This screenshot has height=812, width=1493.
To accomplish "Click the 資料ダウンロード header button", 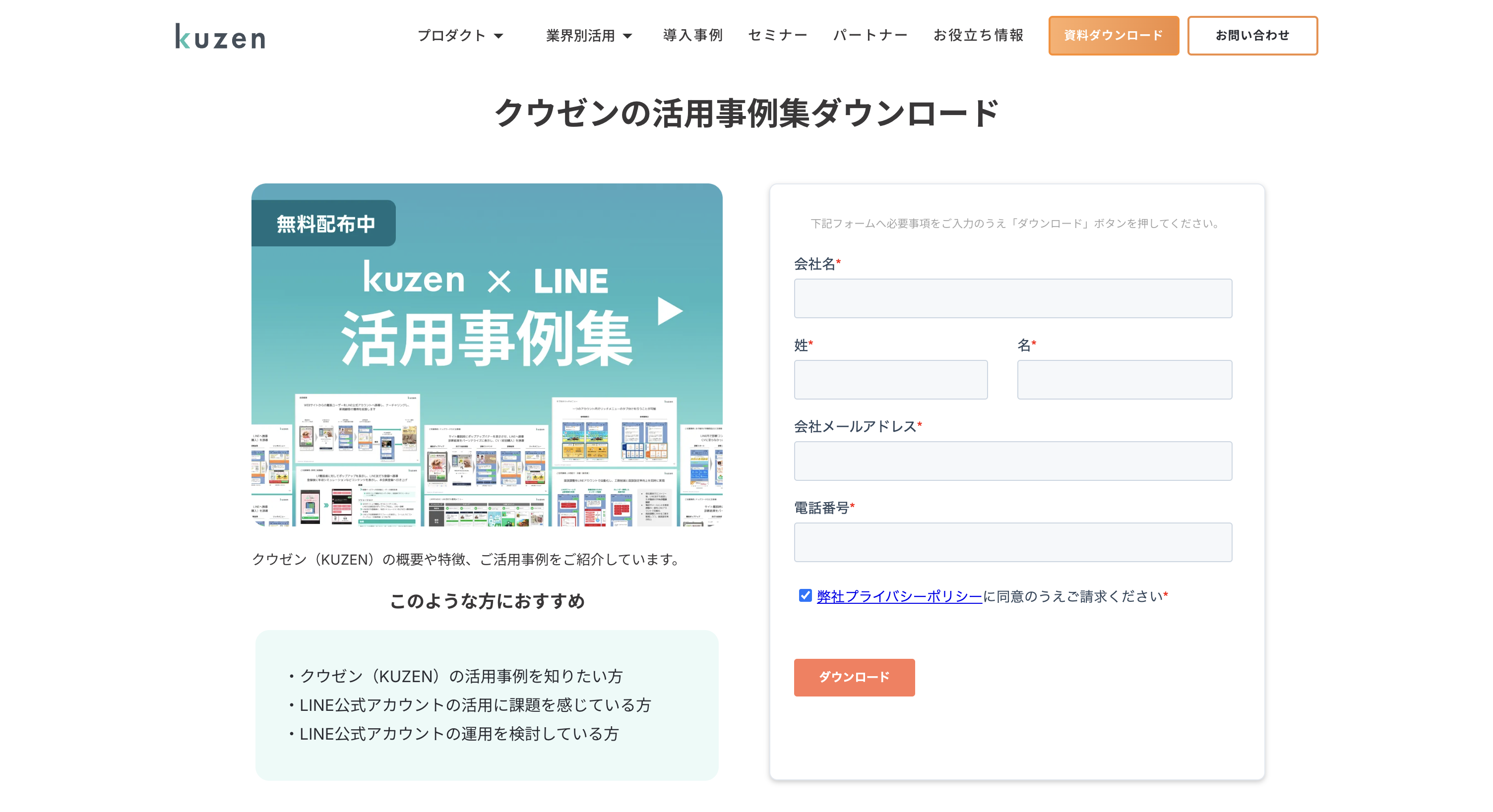I will tap(1114, 35).
